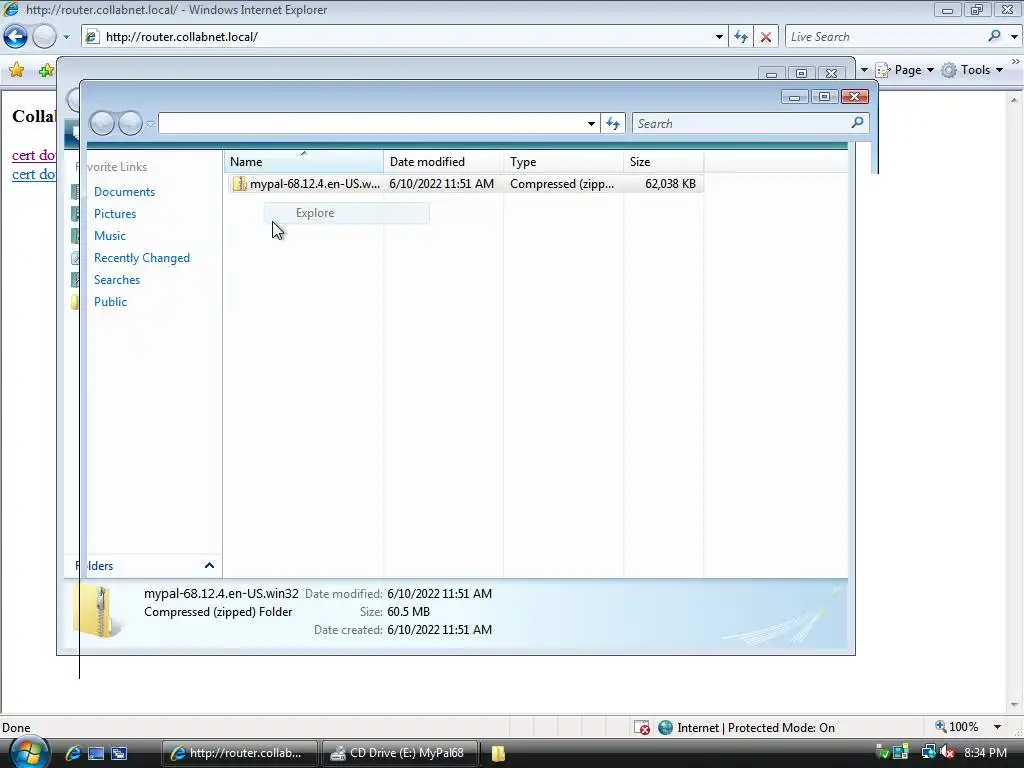Select the mypal-68.12.4.en-US zip file
Screen dimensions: 1024x768
315,184
